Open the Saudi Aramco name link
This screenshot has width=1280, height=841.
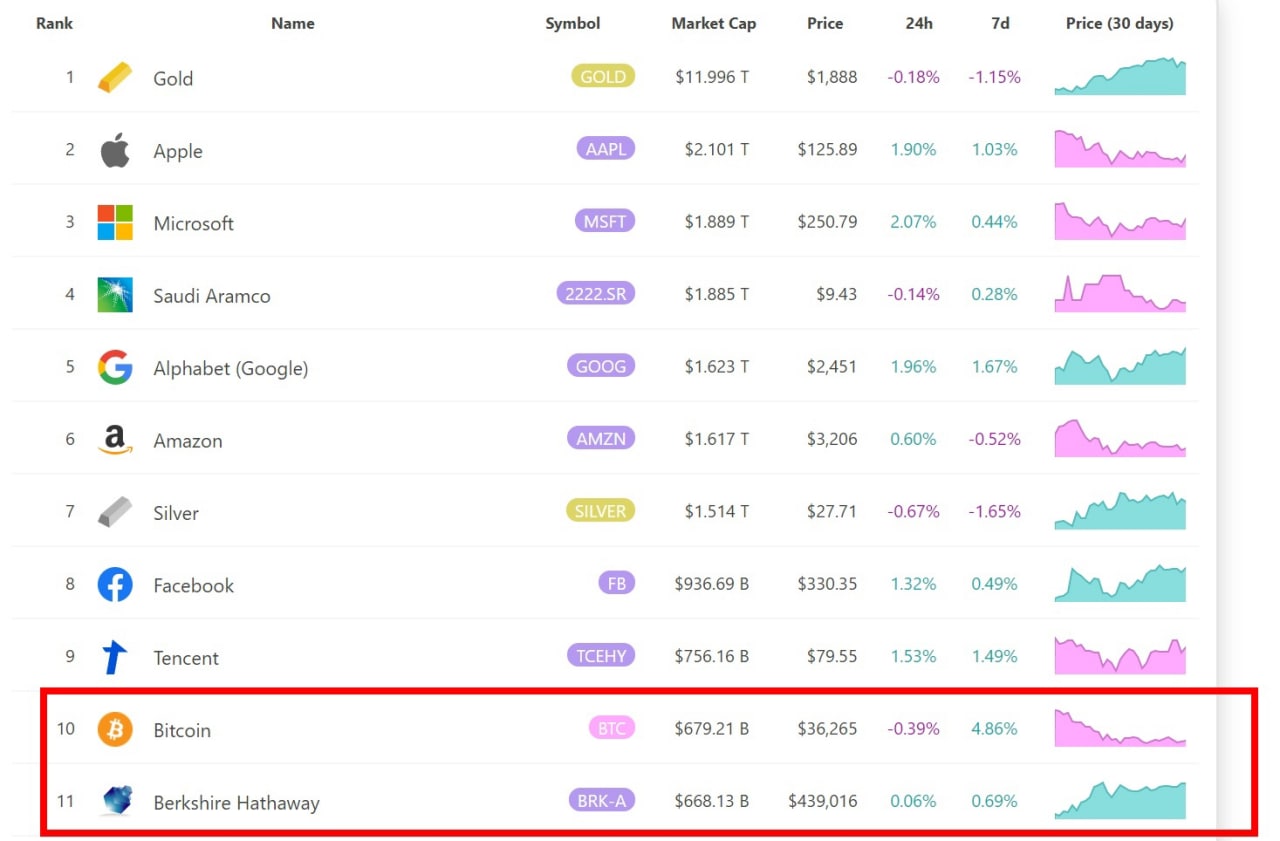tap(212, 296)
